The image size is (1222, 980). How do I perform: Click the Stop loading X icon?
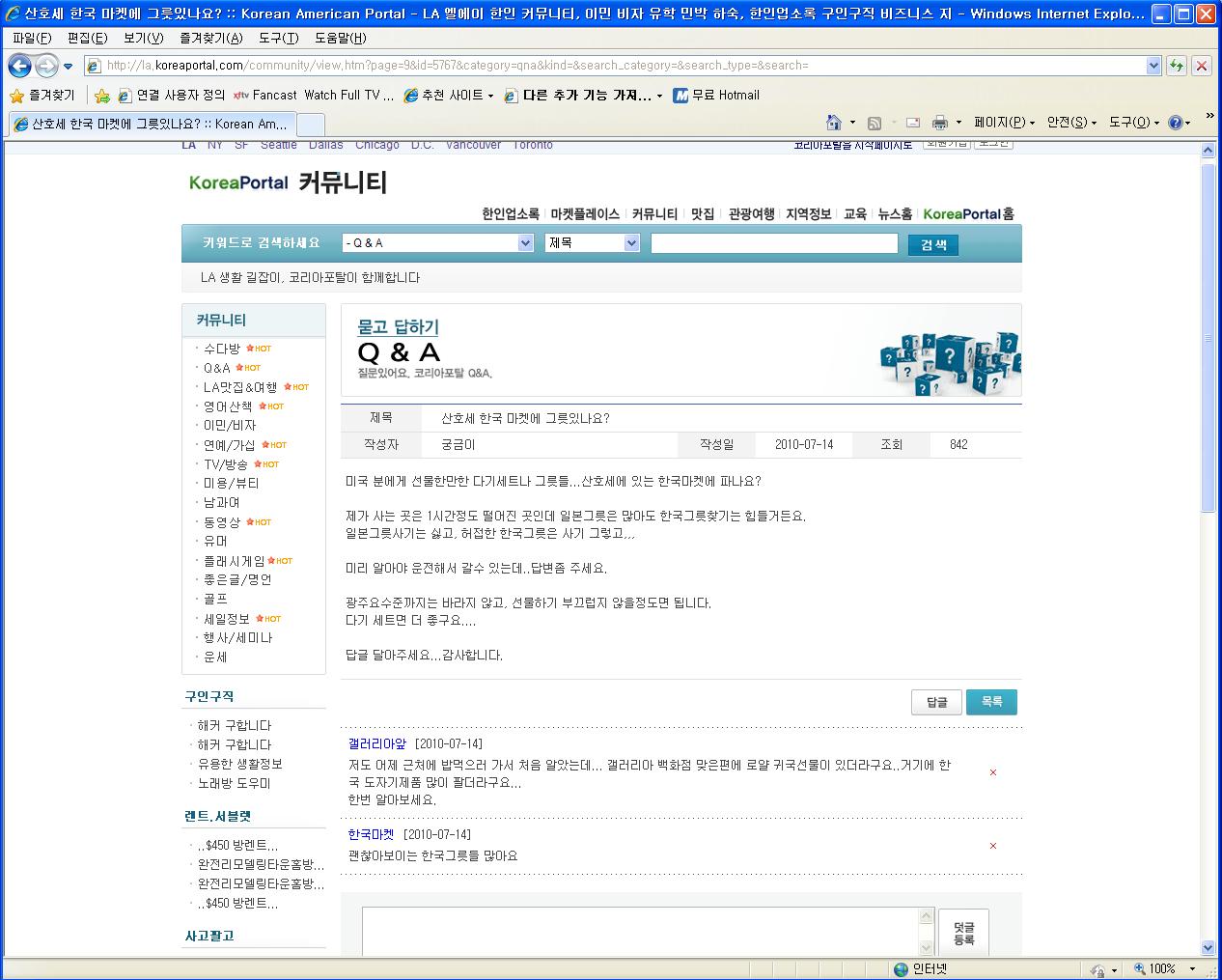(x=1202, y=66)
